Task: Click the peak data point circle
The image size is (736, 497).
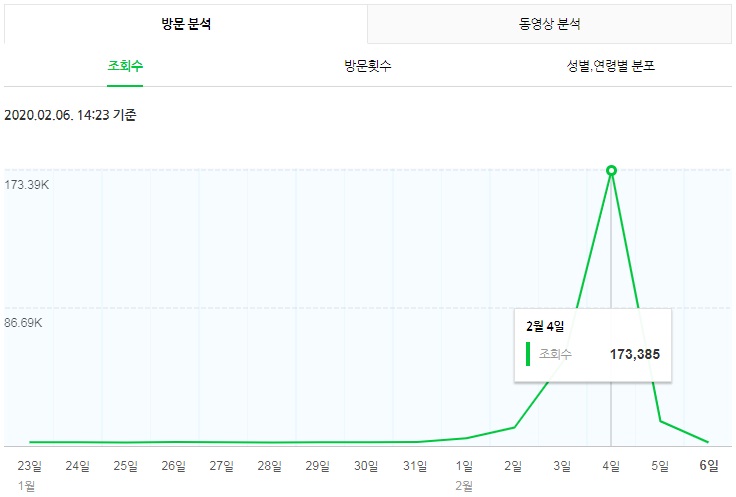Action: (x=611, y=171)
